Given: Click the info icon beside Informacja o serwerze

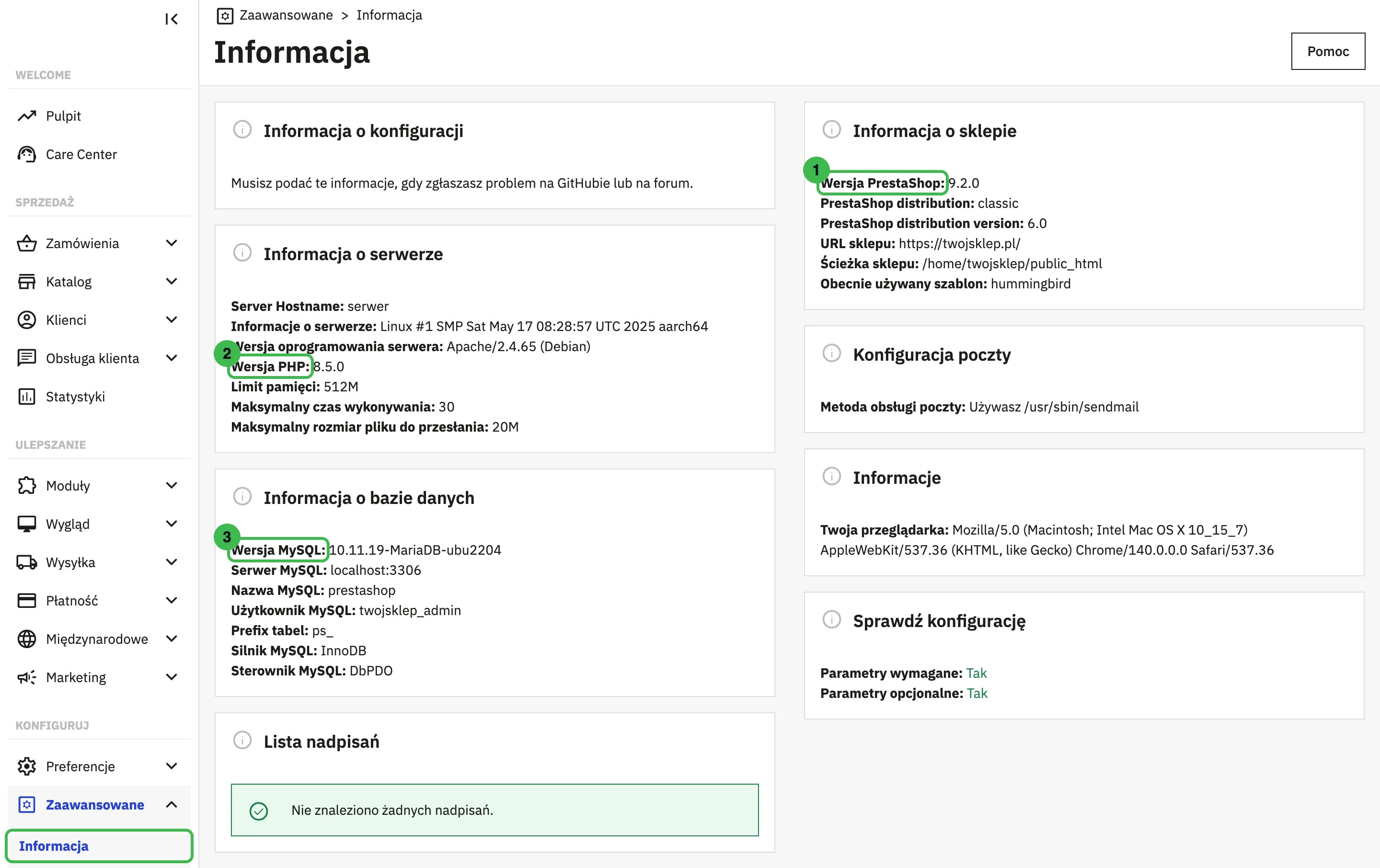Looking at the screenshot, I should coord(242,252).
